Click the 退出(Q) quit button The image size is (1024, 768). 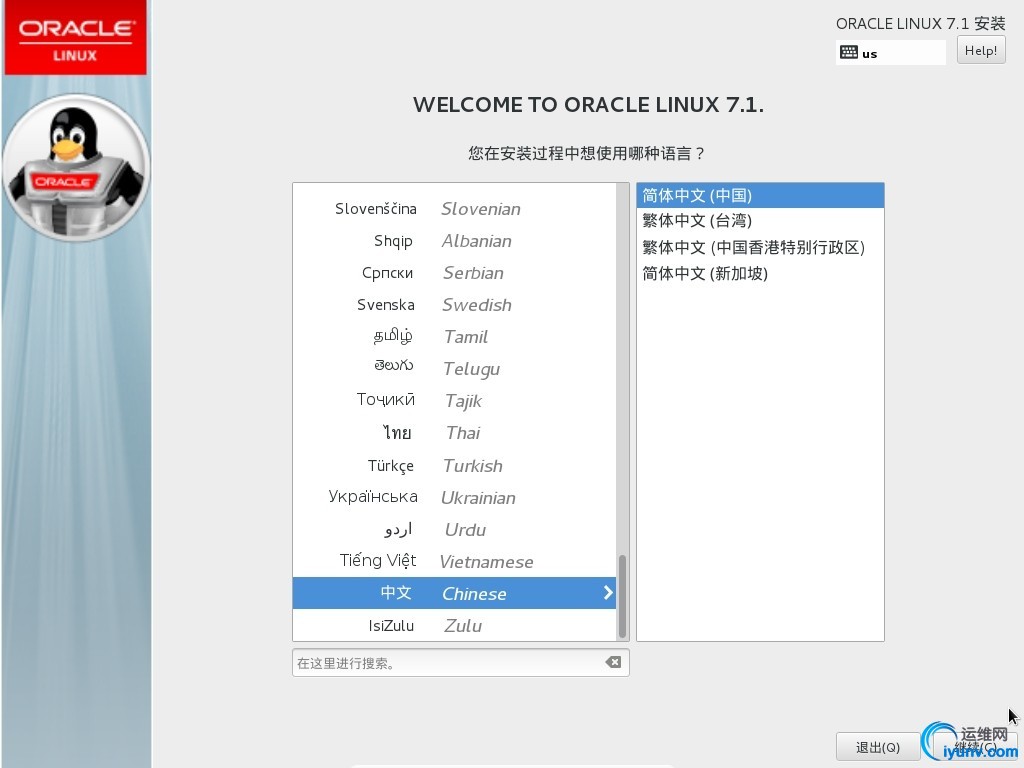[878, 747]
